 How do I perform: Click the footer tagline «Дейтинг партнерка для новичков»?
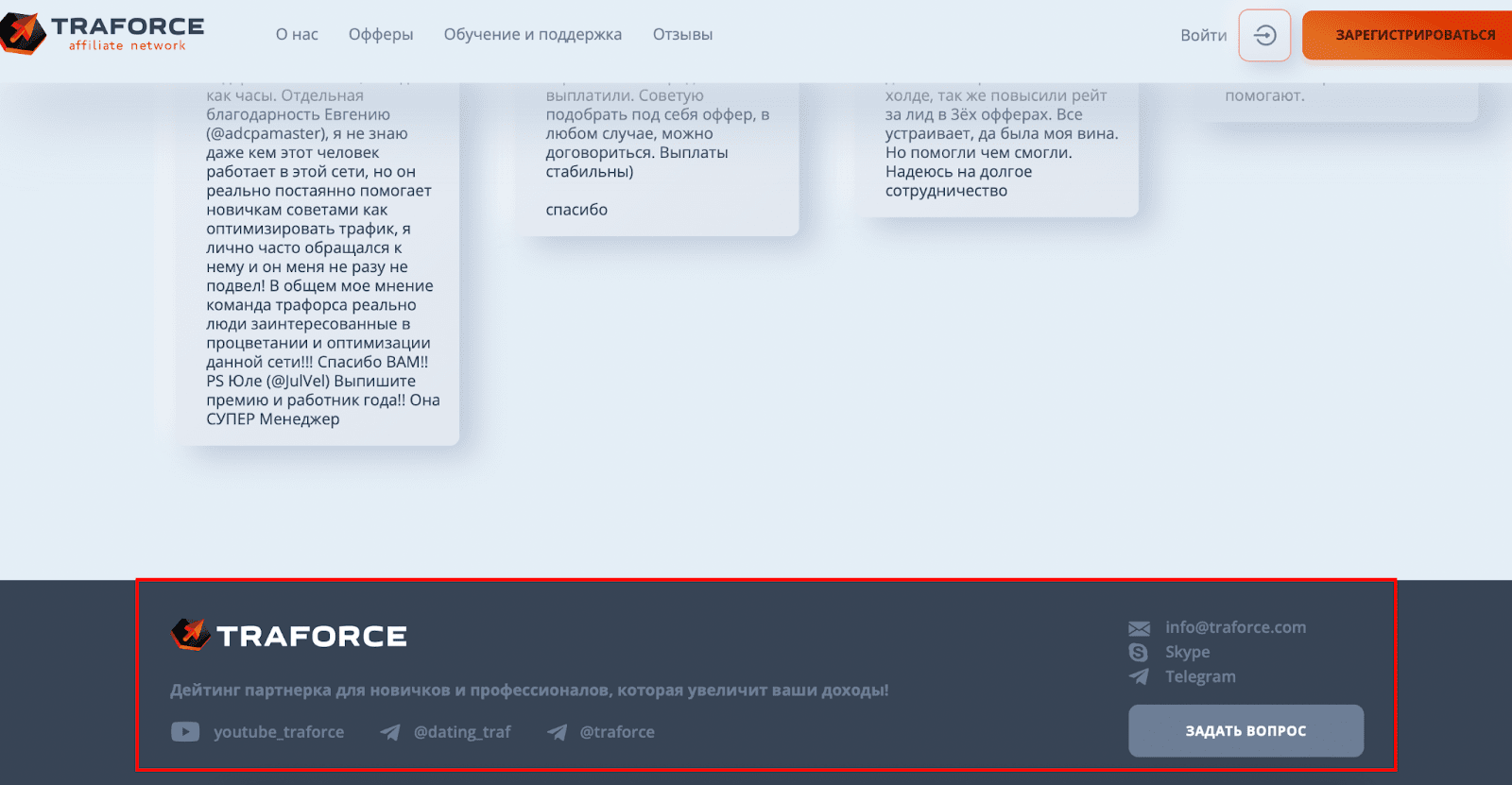(529, 691)
